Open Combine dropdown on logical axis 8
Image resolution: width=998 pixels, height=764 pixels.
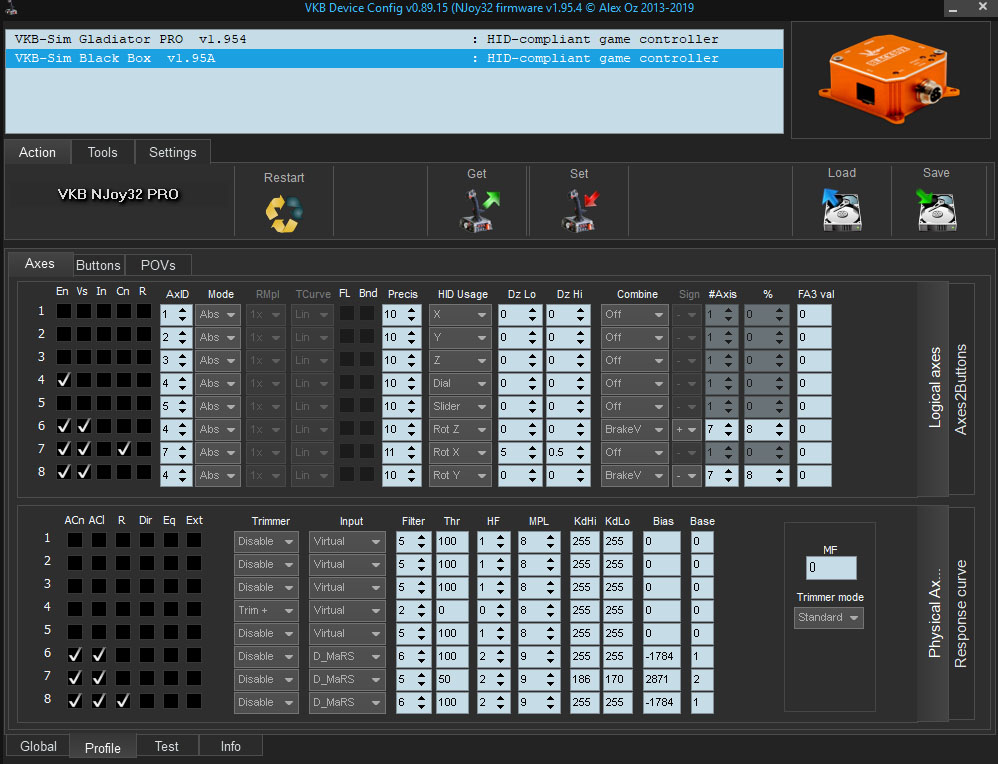[635, 475]
